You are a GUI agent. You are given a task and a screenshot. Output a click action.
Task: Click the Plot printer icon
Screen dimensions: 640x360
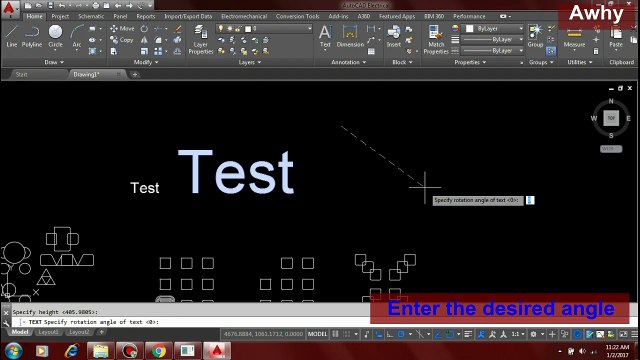(x=95, y=6)
